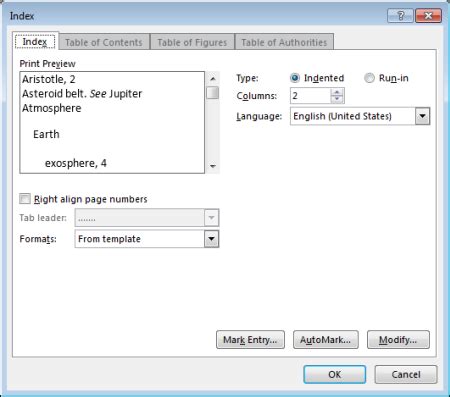Screen dimensions: 450x397
Task: Increase Columns with spinner up arrow
Action: [x=337, y=92]
